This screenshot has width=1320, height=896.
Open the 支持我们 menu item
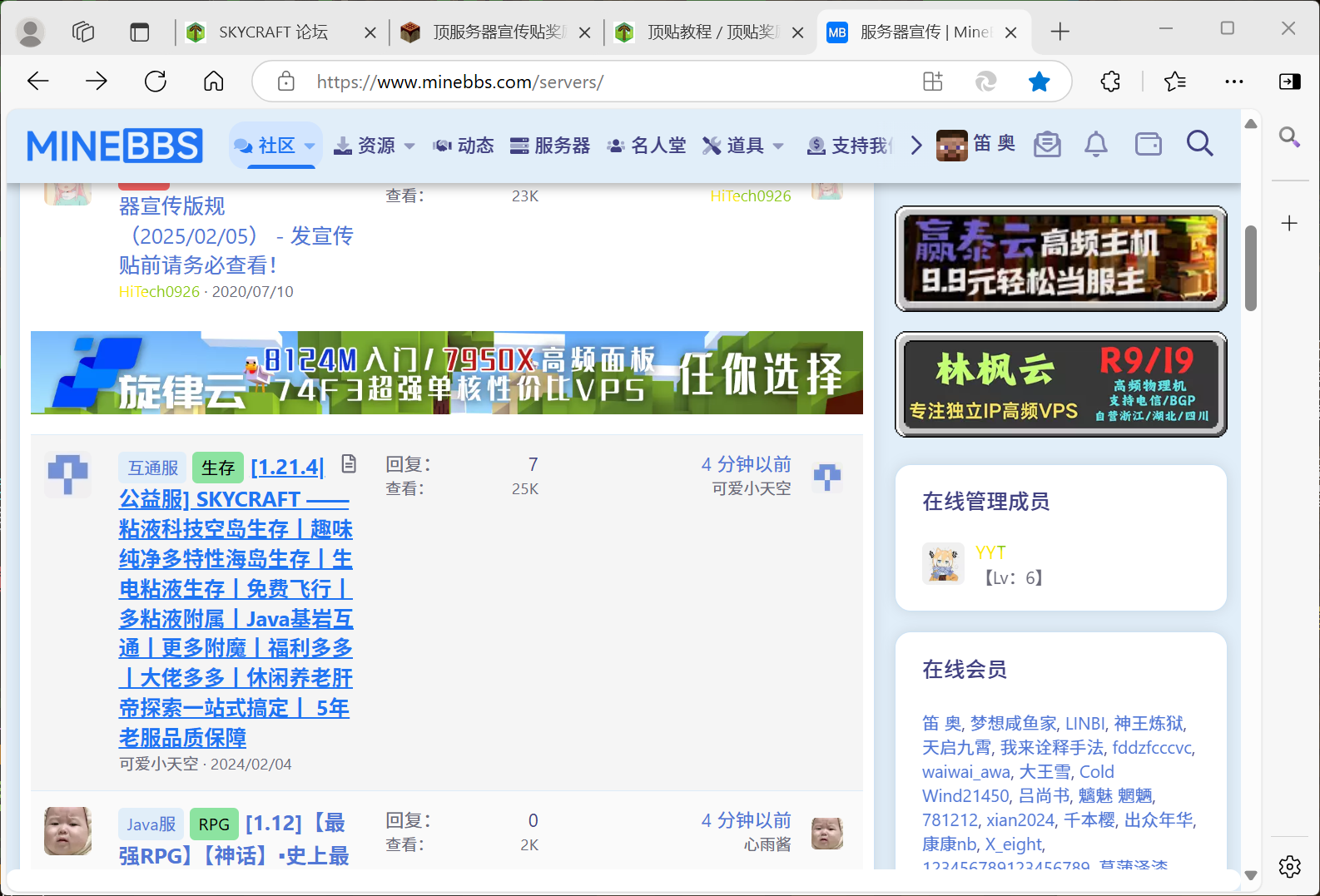(850, 146)
